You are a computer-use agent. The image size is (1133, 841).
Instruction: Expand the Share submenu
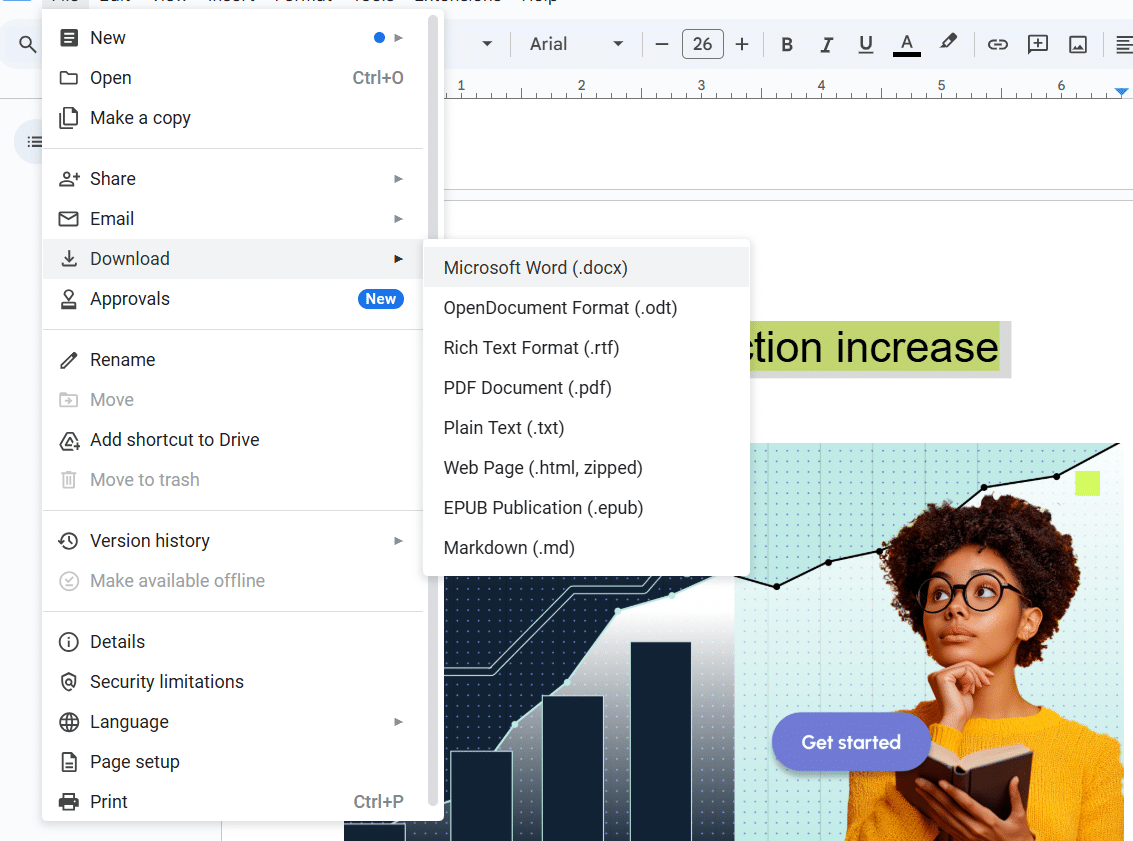[233, 178]
